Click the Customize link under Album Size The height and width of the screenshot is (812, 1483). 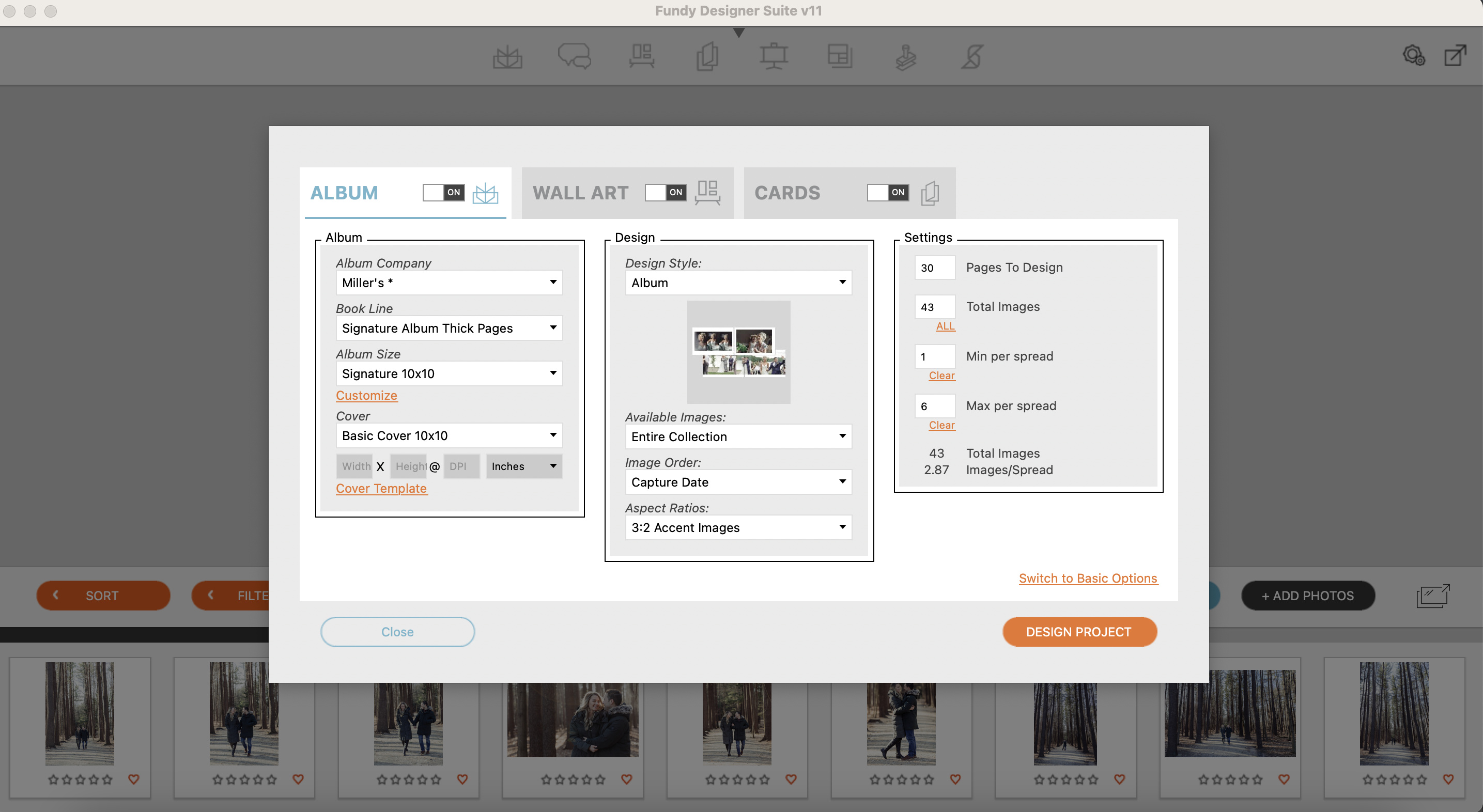(x=367, y=395)
